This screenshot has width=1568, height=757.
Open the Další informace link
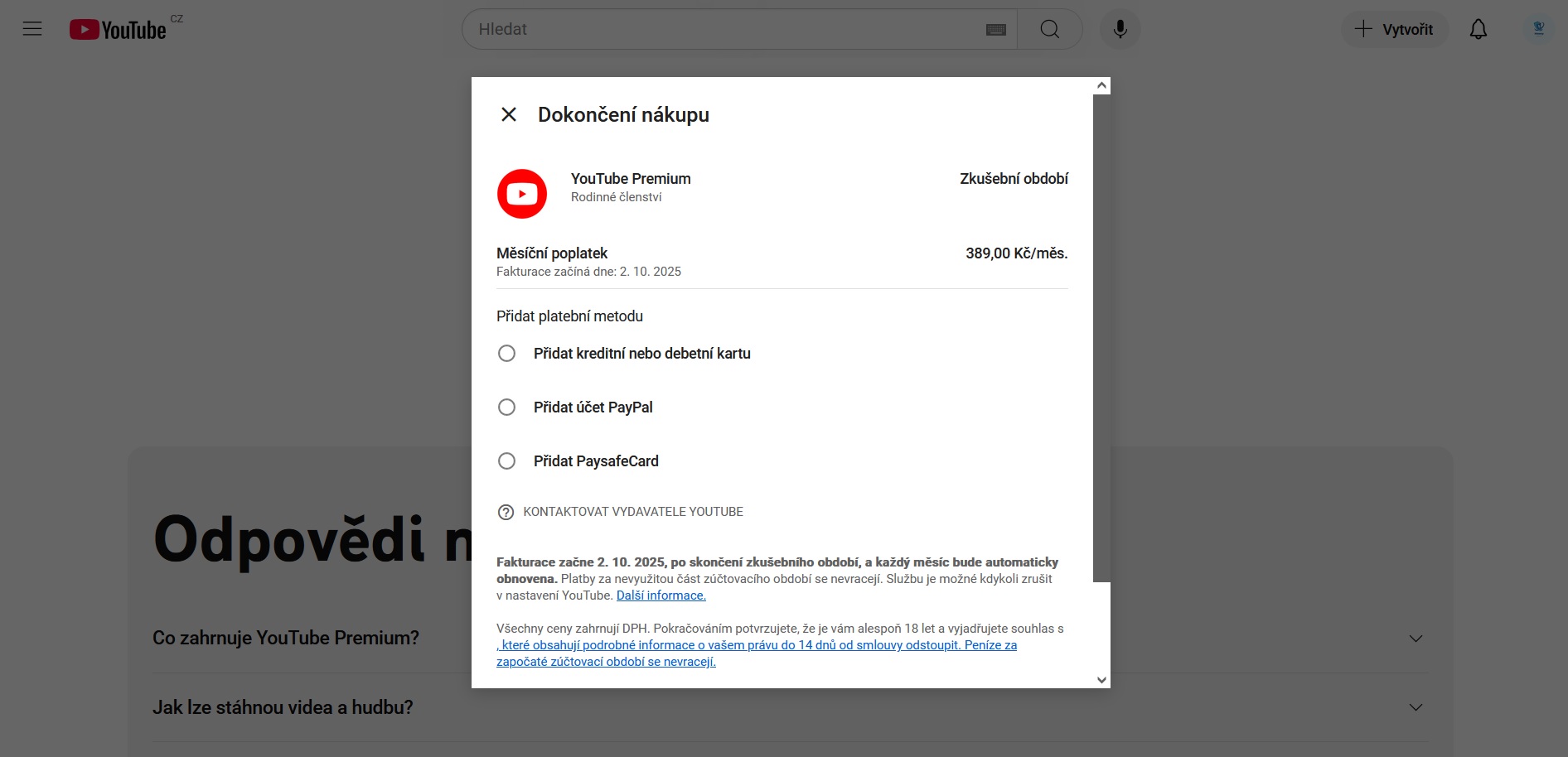[661, 595]
